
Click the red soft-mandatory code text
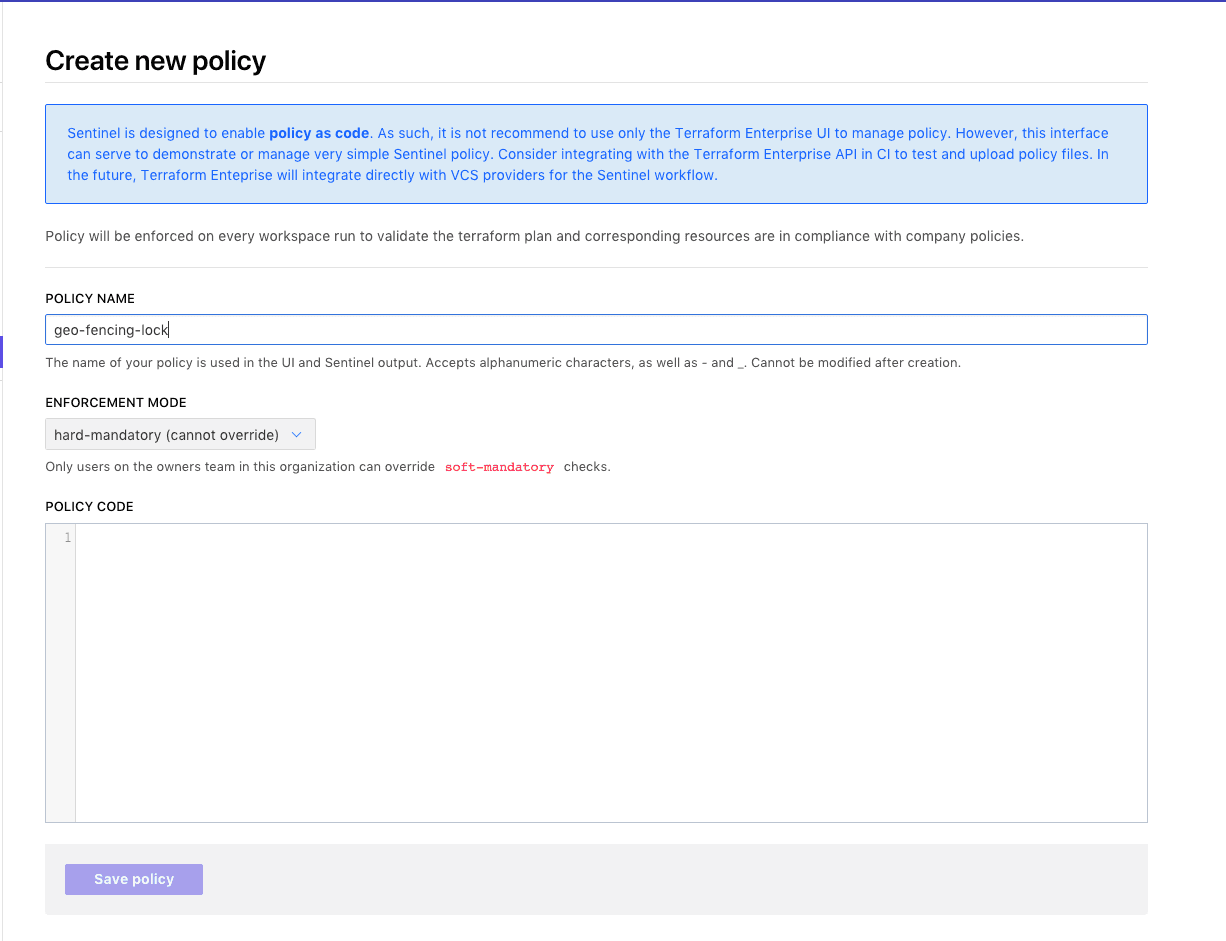coord(499,467)
